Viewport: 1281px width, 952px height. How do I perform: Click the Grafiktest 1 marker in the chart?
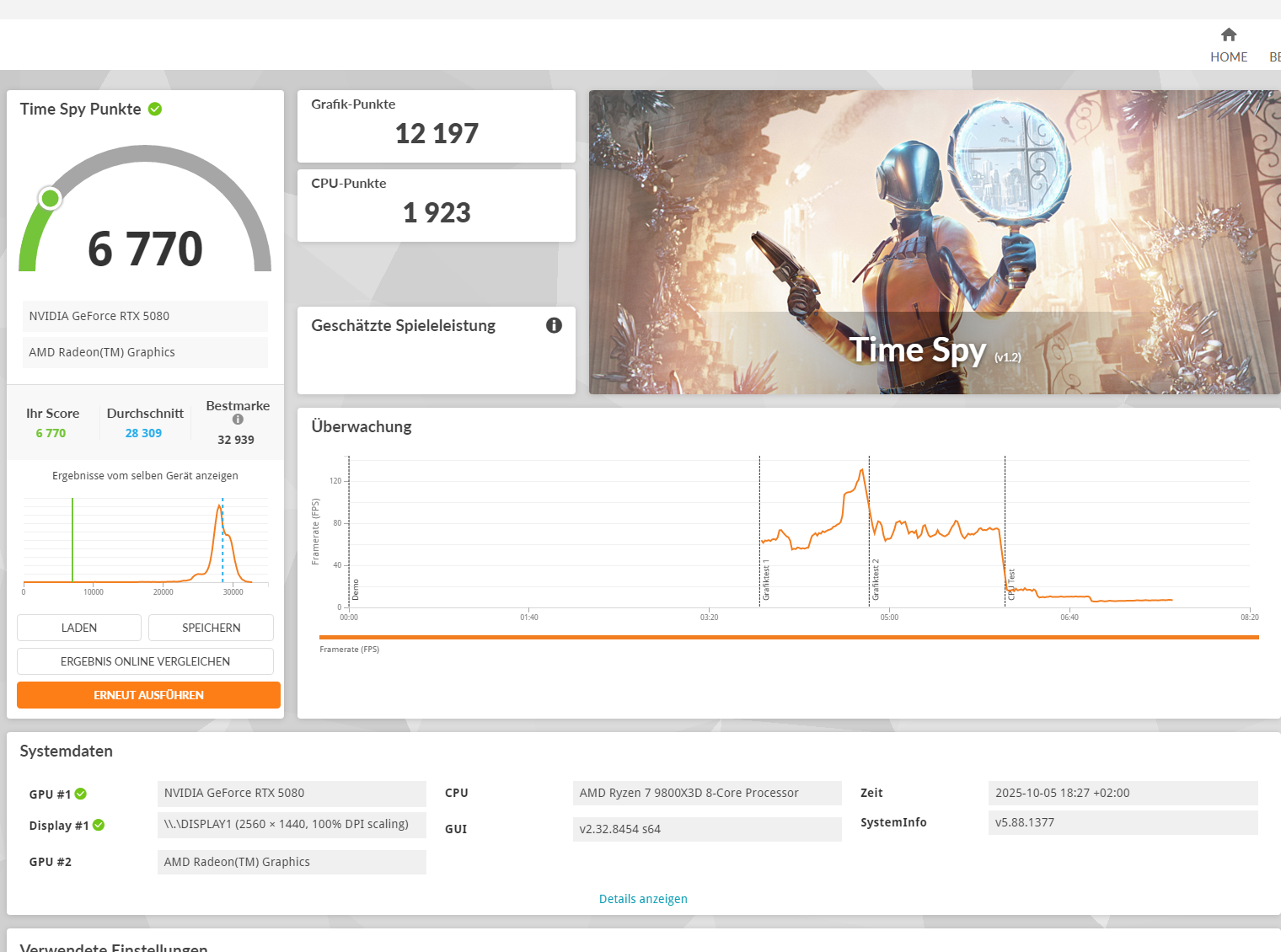click(766, 580)
